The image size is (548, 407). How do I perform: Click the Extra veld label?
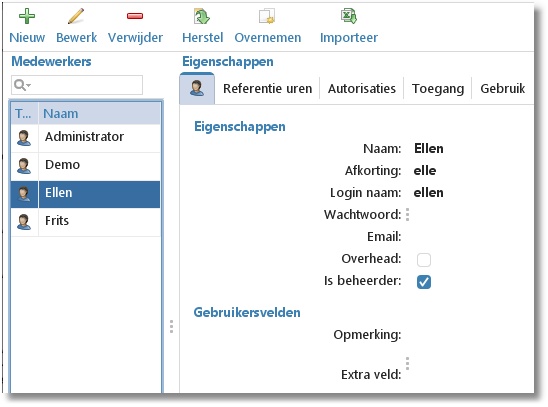point(371,375)
